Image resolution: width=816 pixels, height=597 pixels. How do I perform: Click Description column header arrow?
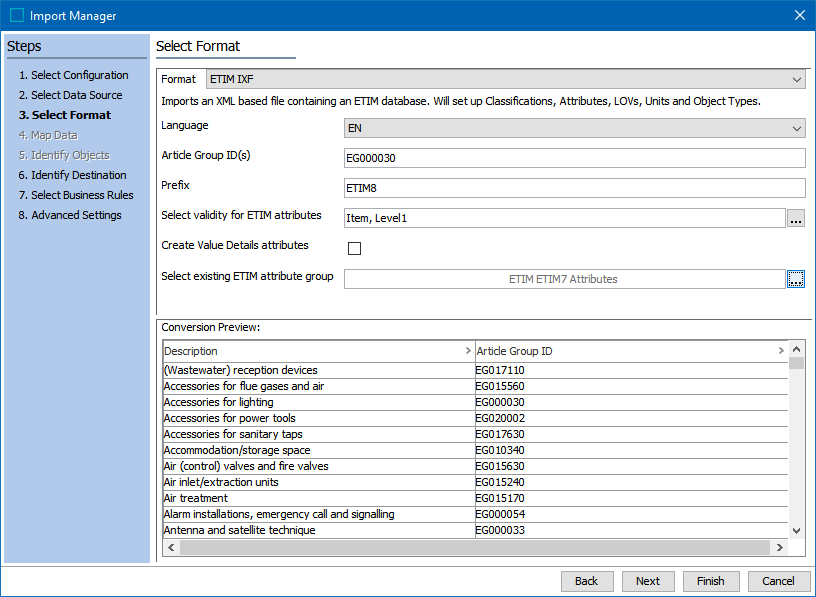coord(469,351)
